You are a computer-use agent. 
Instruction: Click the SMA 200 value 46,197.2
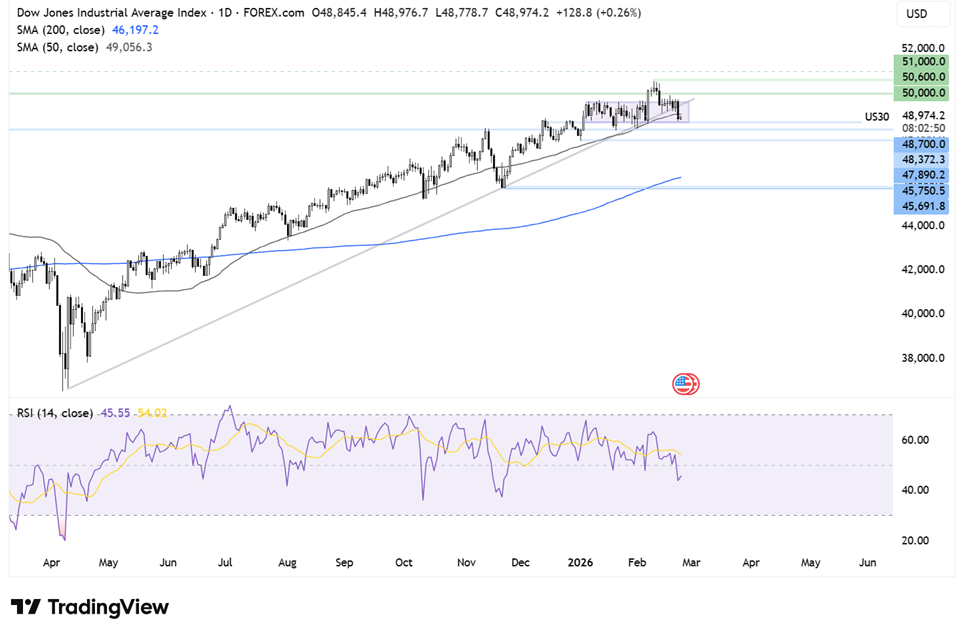point(135,30)
